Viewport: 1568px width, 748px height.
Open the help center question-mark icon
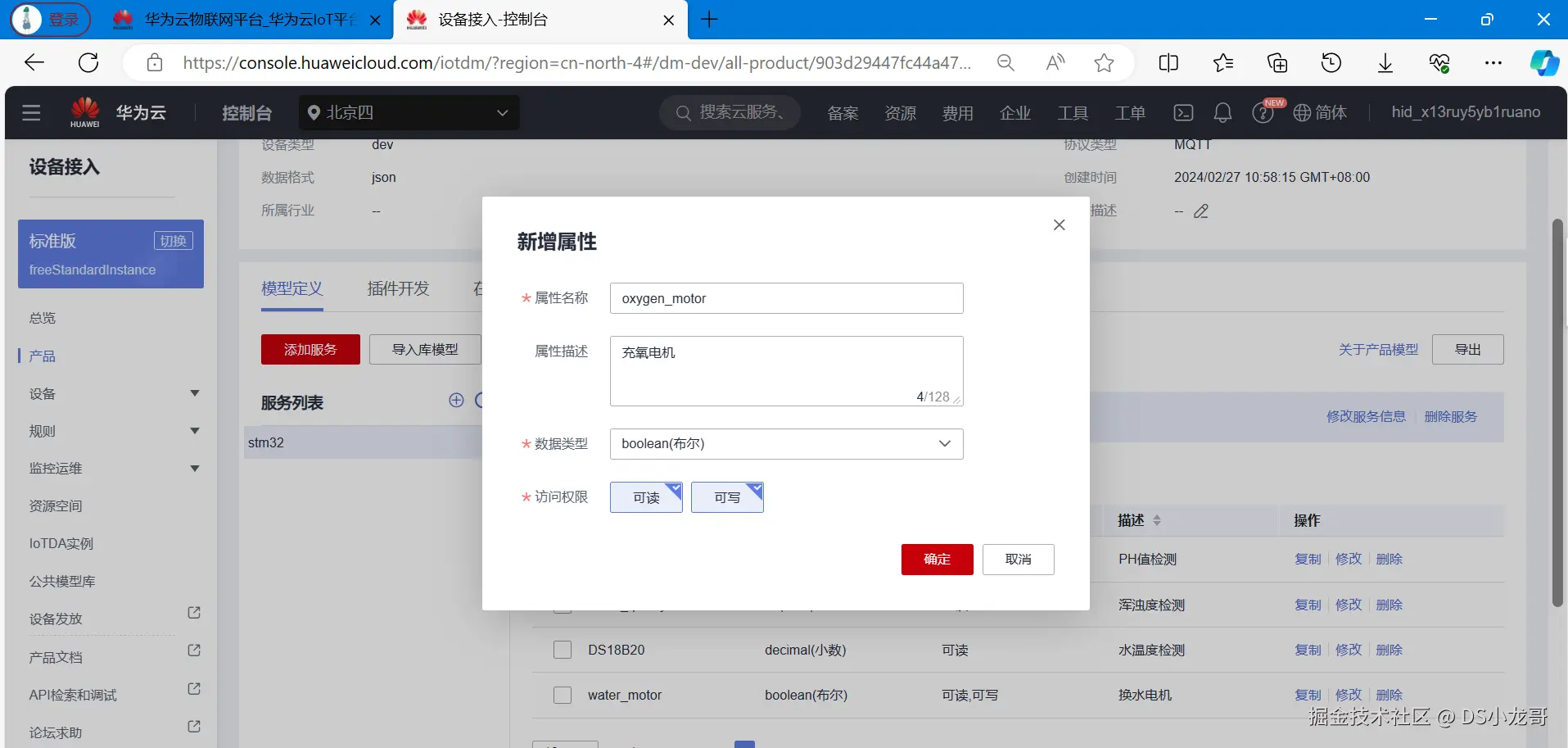[x=1263, y=113]
